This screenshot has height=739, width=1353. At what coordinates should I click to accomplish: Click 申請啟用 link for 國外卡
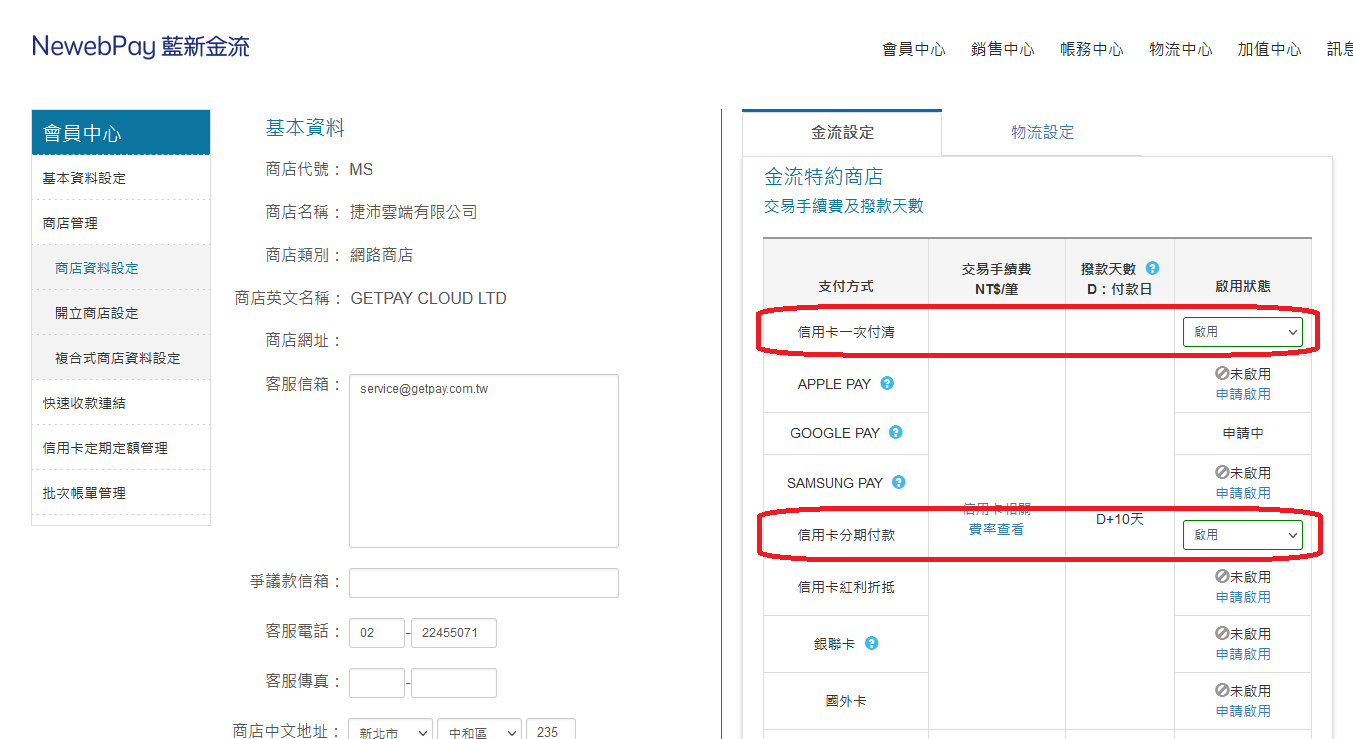(1243, 711)
